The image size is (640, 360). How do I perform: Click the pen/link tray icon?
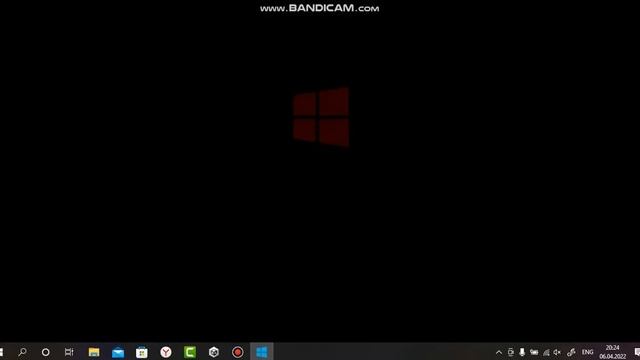(571, 352)
